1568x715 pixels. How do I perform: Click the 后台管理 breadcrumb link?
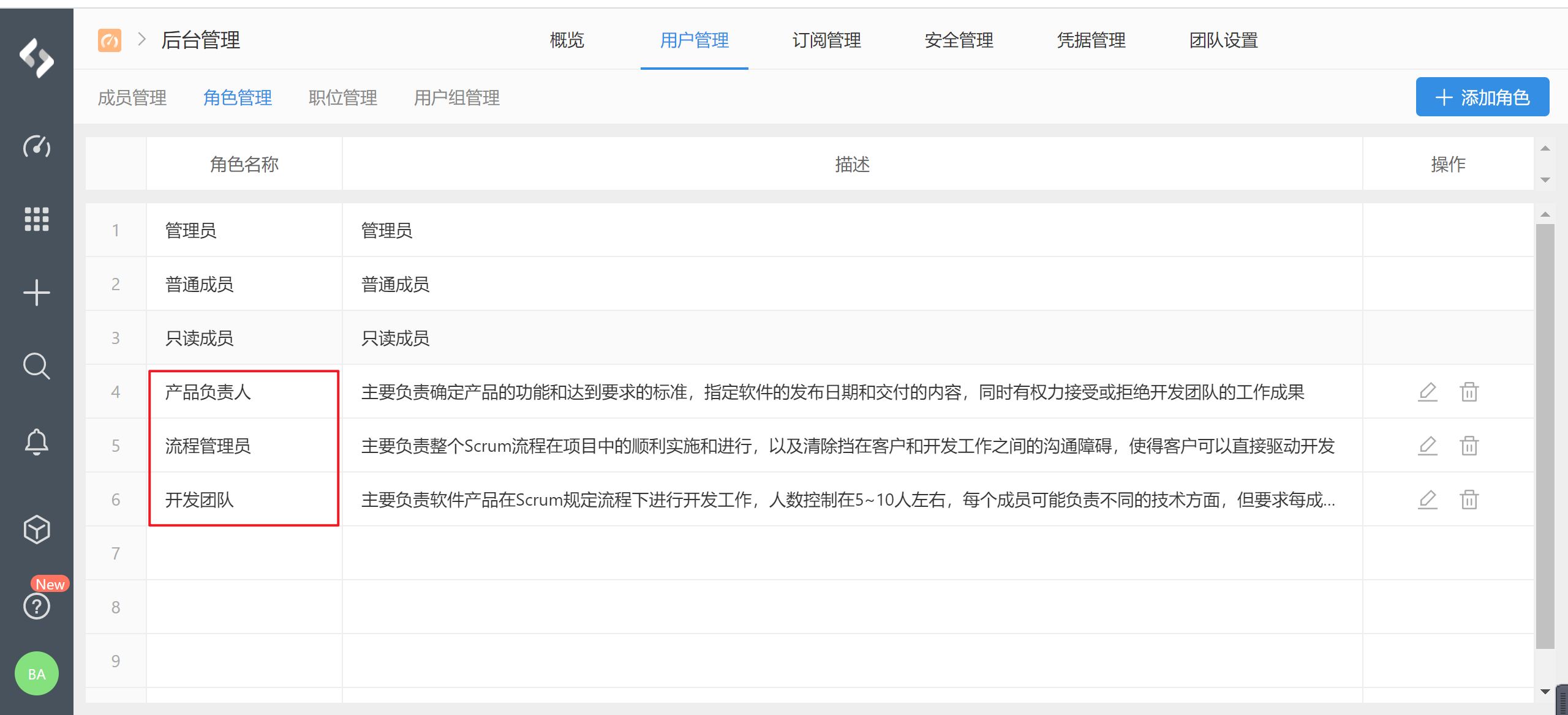point(200,40)
